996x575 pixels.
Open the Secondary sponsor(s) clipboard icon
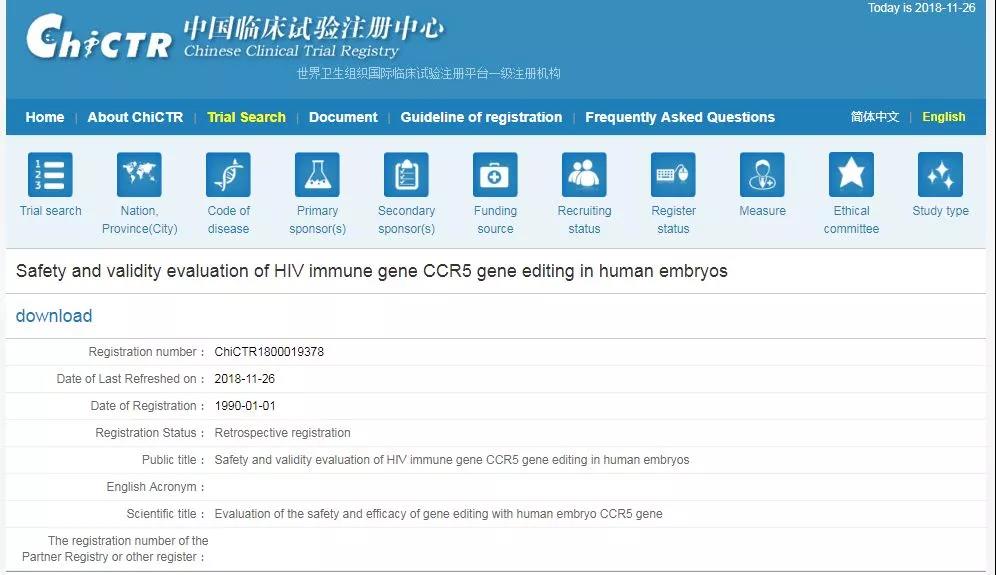point(406,175)
